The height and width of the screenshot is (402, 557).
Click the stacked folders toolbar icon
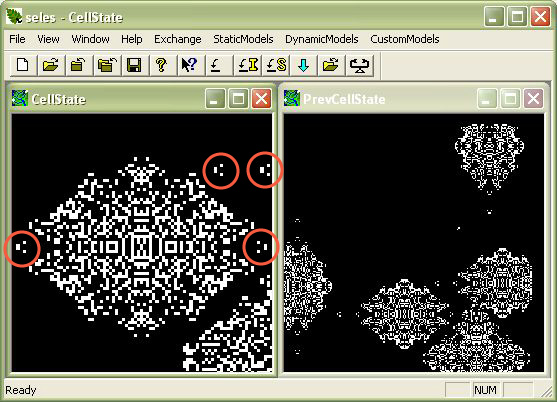pyautogui.click(x=107, y=65)
